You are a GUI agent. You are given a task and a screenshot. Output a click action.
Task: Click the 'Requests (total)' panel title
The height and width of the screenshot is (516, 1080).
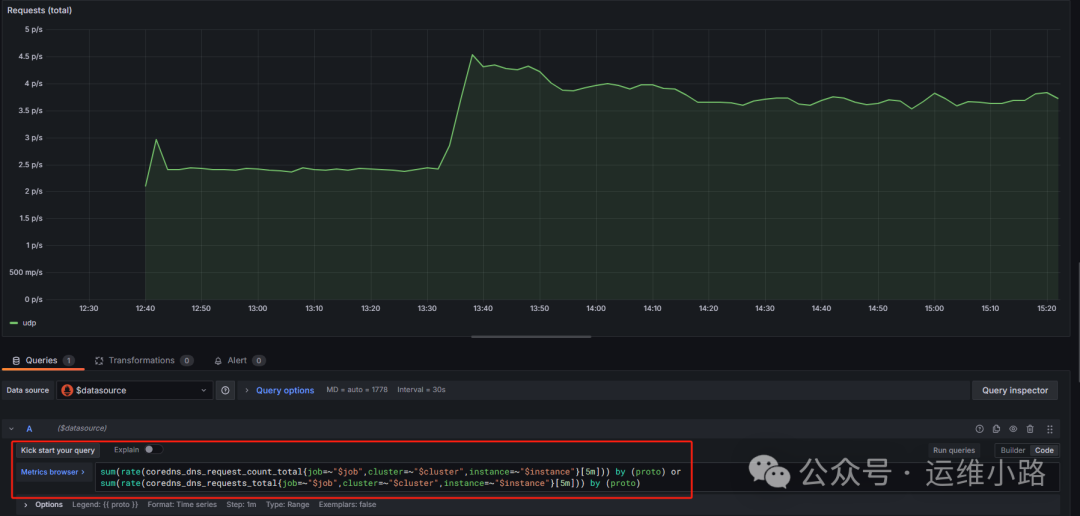click(39, 10)
